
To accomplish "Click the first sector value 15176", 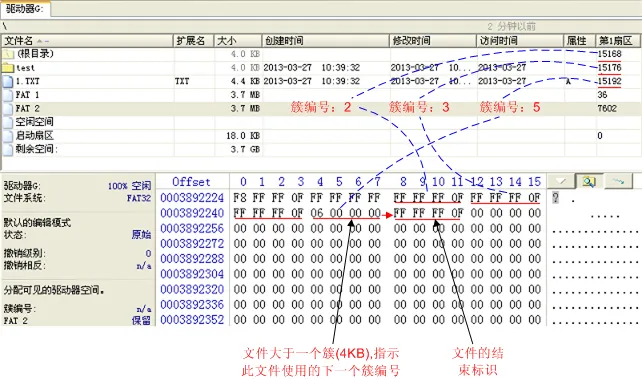I will tap(609, 67).
